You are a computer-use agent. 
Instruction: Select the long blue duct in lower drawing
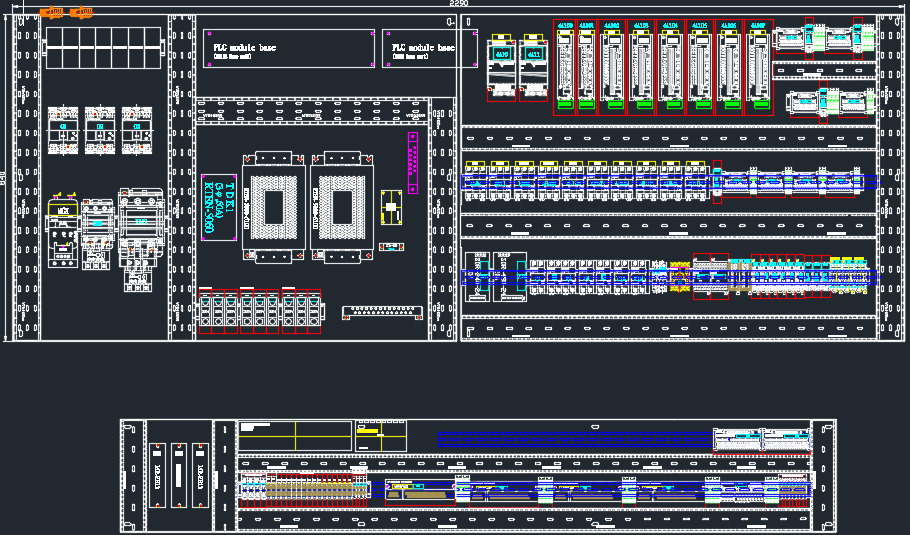(575, 438)
